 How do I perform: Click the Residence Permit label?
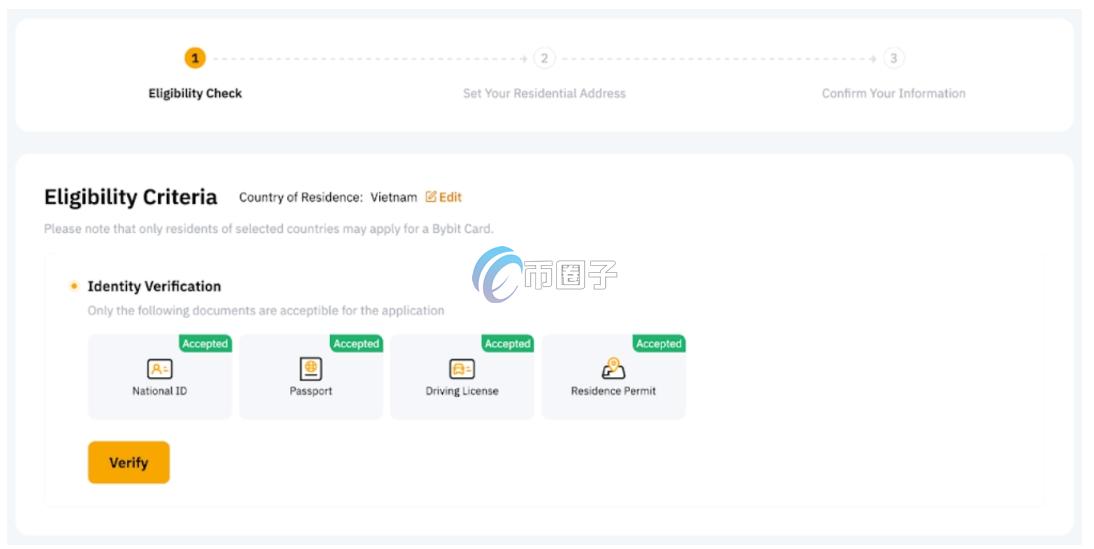tap(613, 391)
